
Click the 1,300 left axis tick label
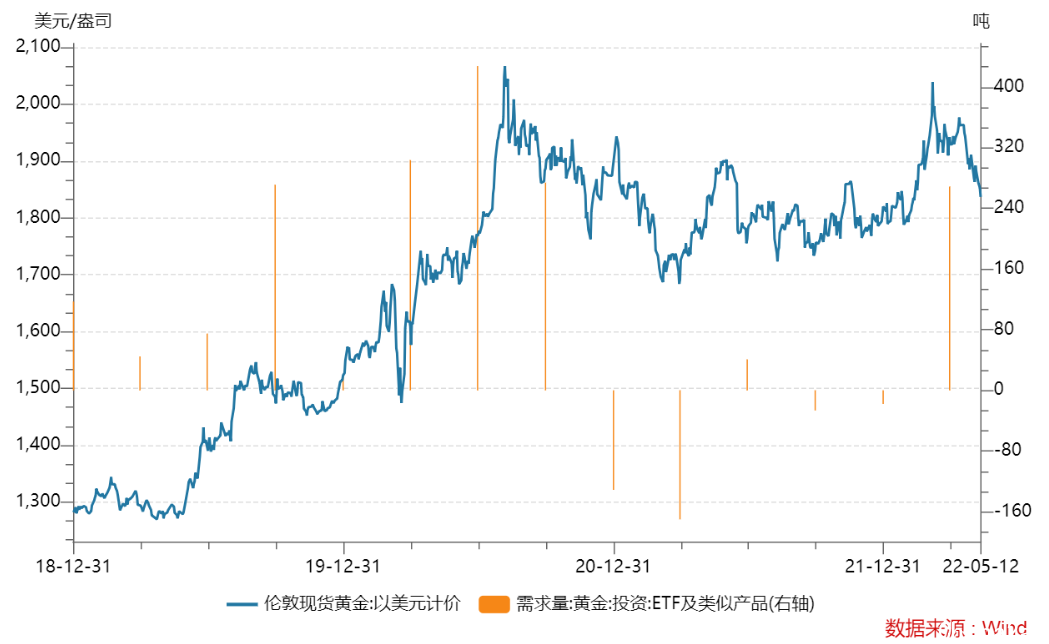(x=38, y=501)
